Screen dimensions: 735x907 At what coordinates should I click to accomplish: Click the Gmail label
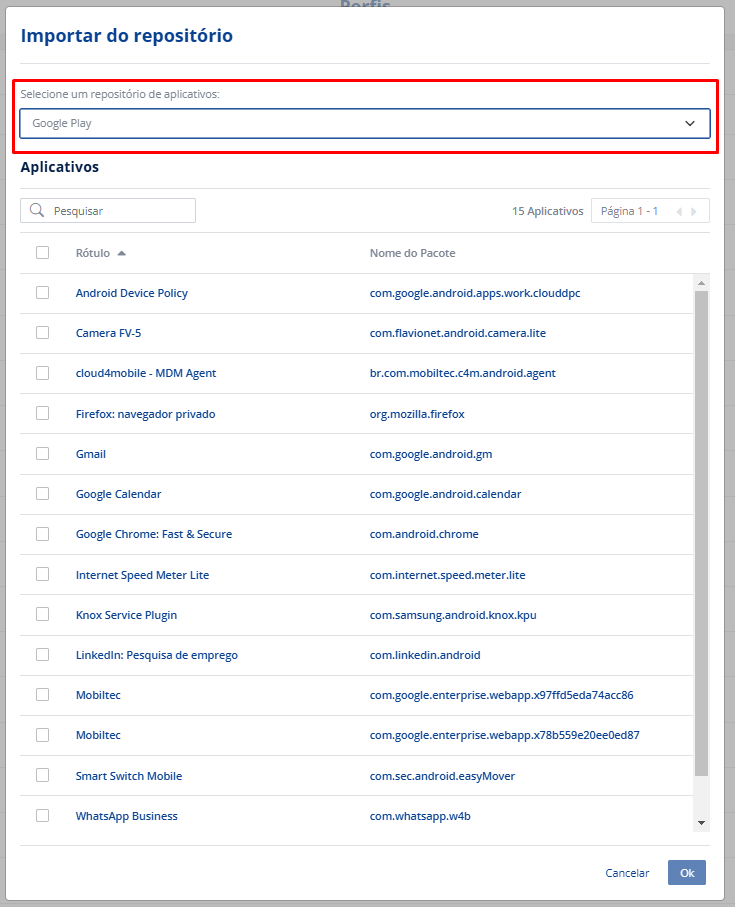pyautogui.click(x=91, y=454)
